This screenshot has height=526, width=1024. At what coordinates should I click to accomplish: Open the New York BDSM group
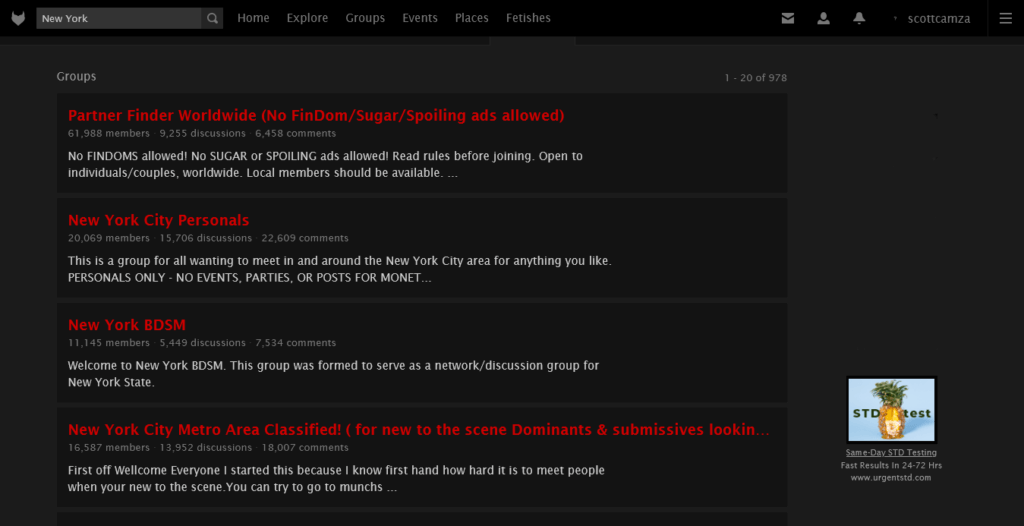pyautogui.click(x=127, y=325)
